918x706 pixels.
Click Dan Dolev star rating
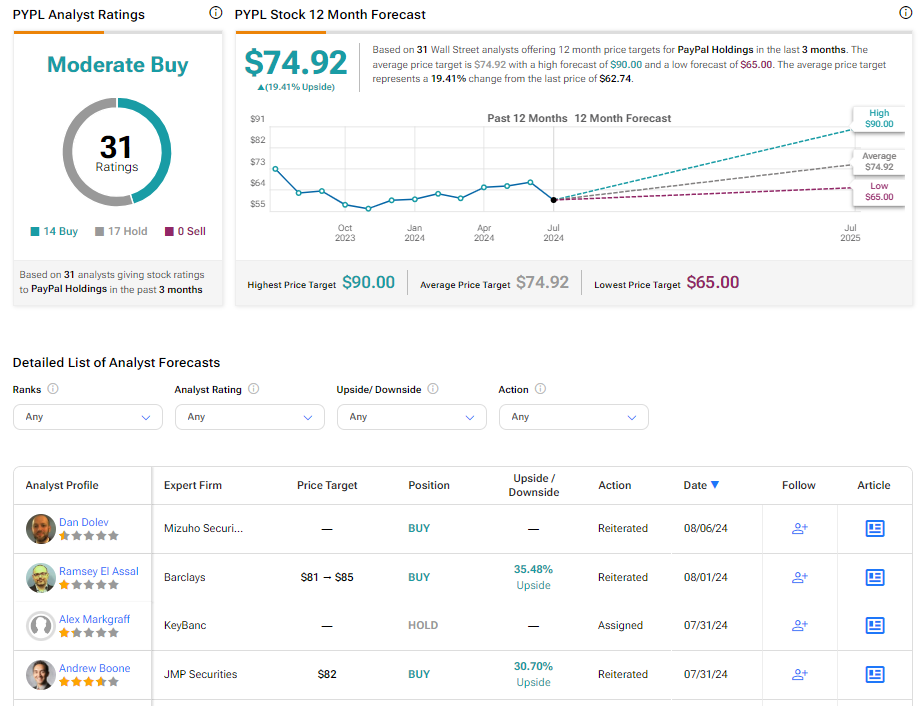89,536
